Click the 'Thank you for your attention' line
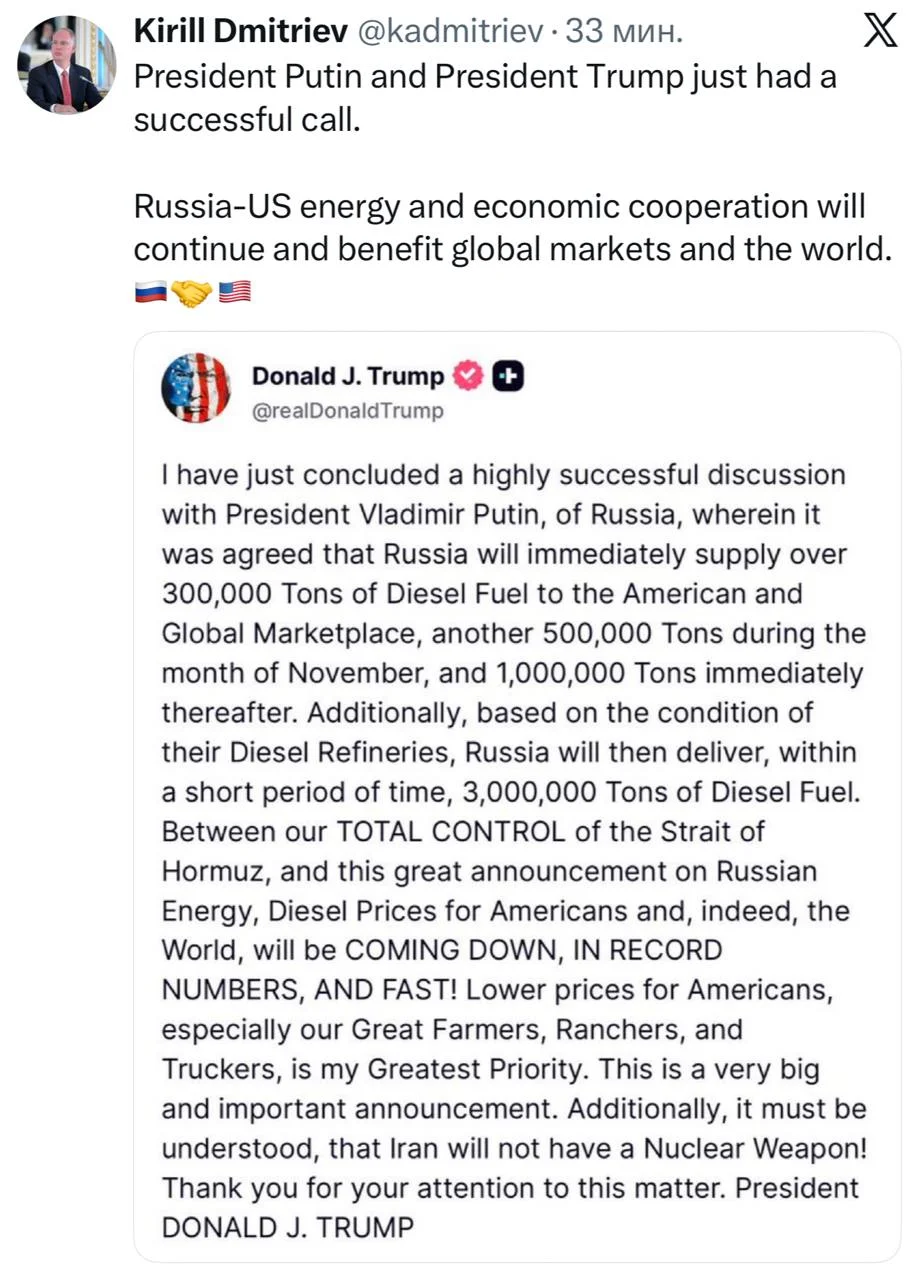The height and width of the screenshot is (1280, 919). [510, 1188]
